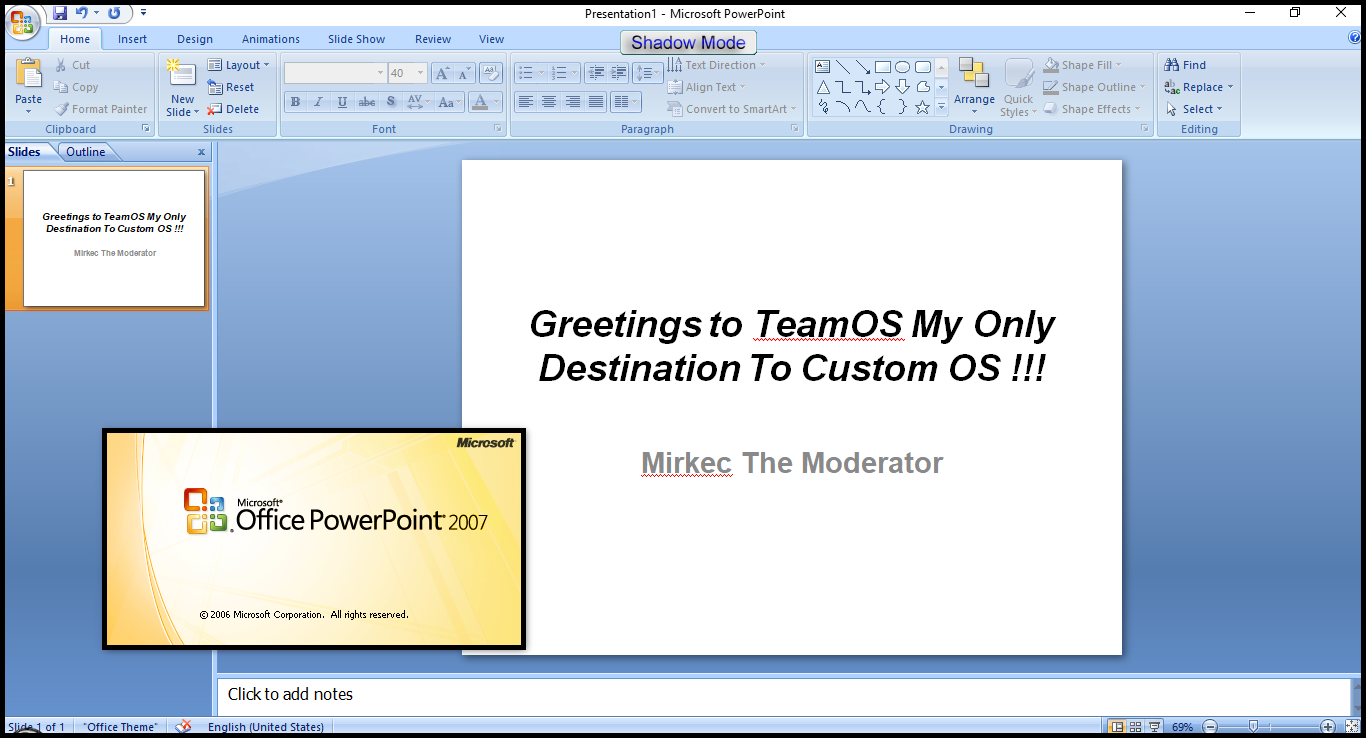Insert a Text Box shape

(x=823, y=67)
